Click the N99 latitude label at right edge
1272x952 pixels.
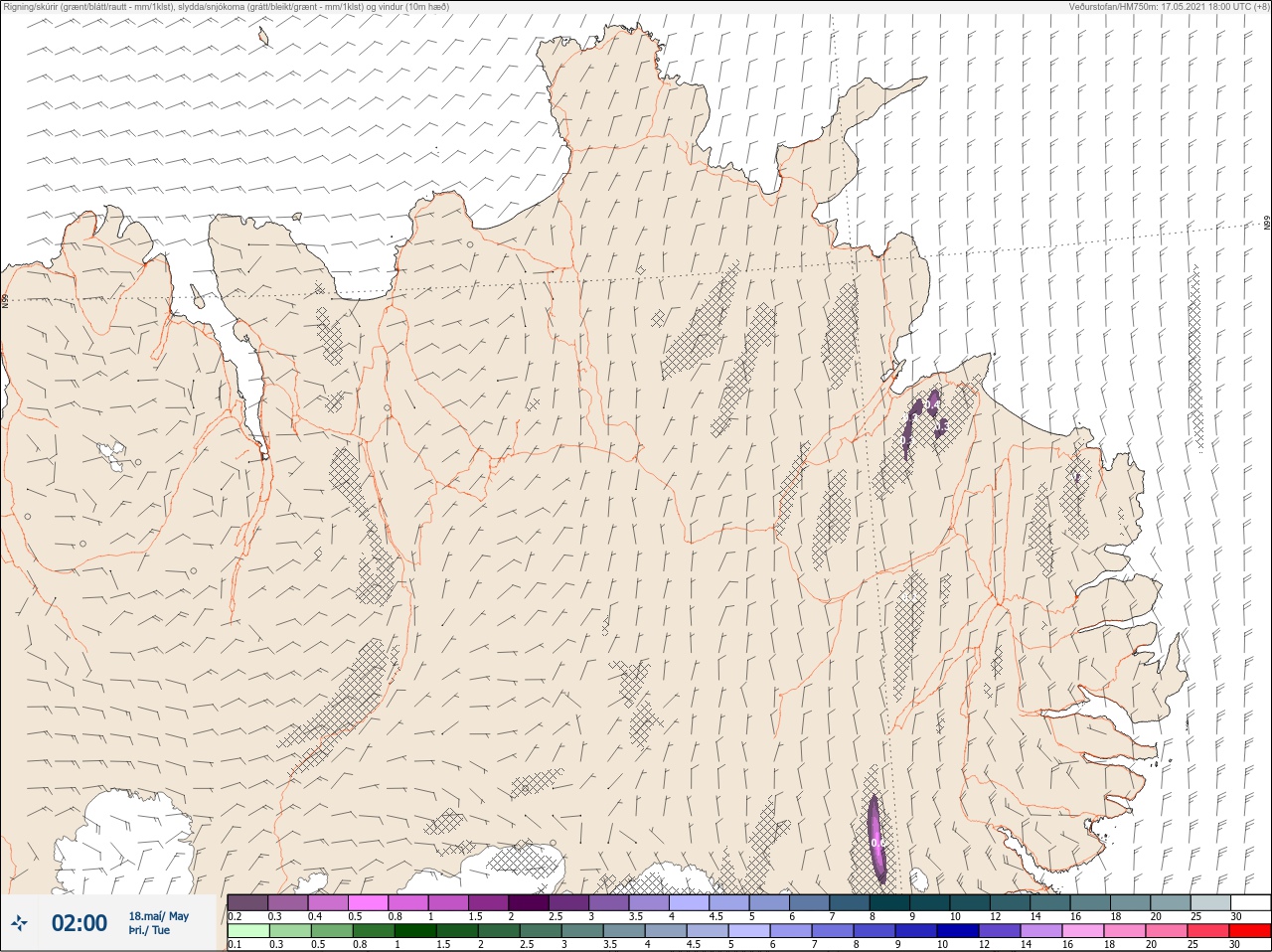(1267, 224)
